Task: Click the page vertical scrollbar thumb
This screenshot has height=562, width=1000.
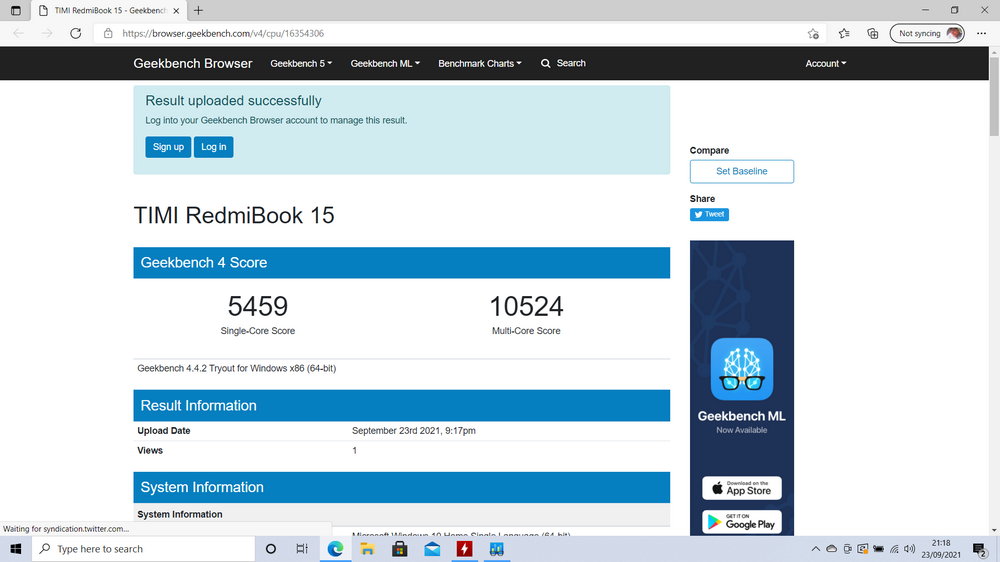Action: (x=994, y=96)
